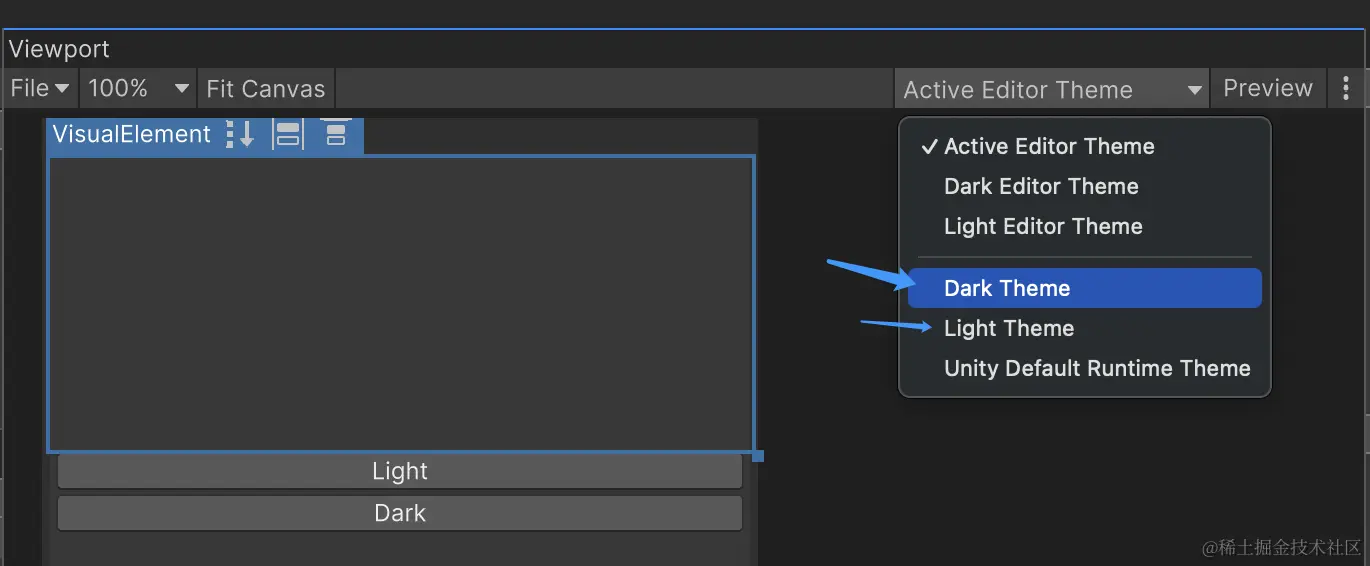Click the Fit Canvas button
This screenshot has width=1370, height=566.
[266, 88]
